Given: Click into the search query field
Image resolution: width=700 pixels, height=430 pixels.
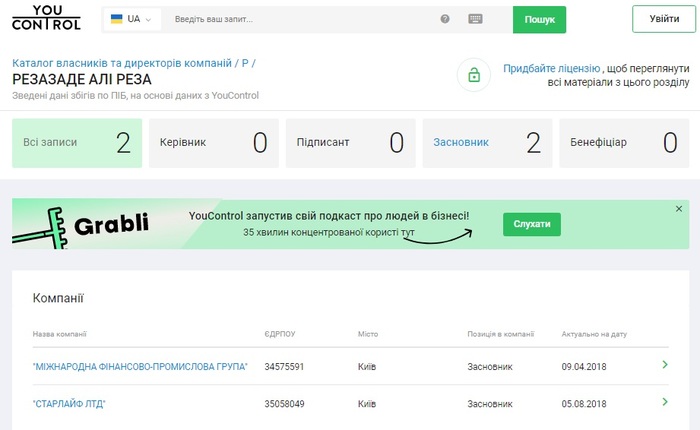Looking at the screenshot, I should point(300,19).
